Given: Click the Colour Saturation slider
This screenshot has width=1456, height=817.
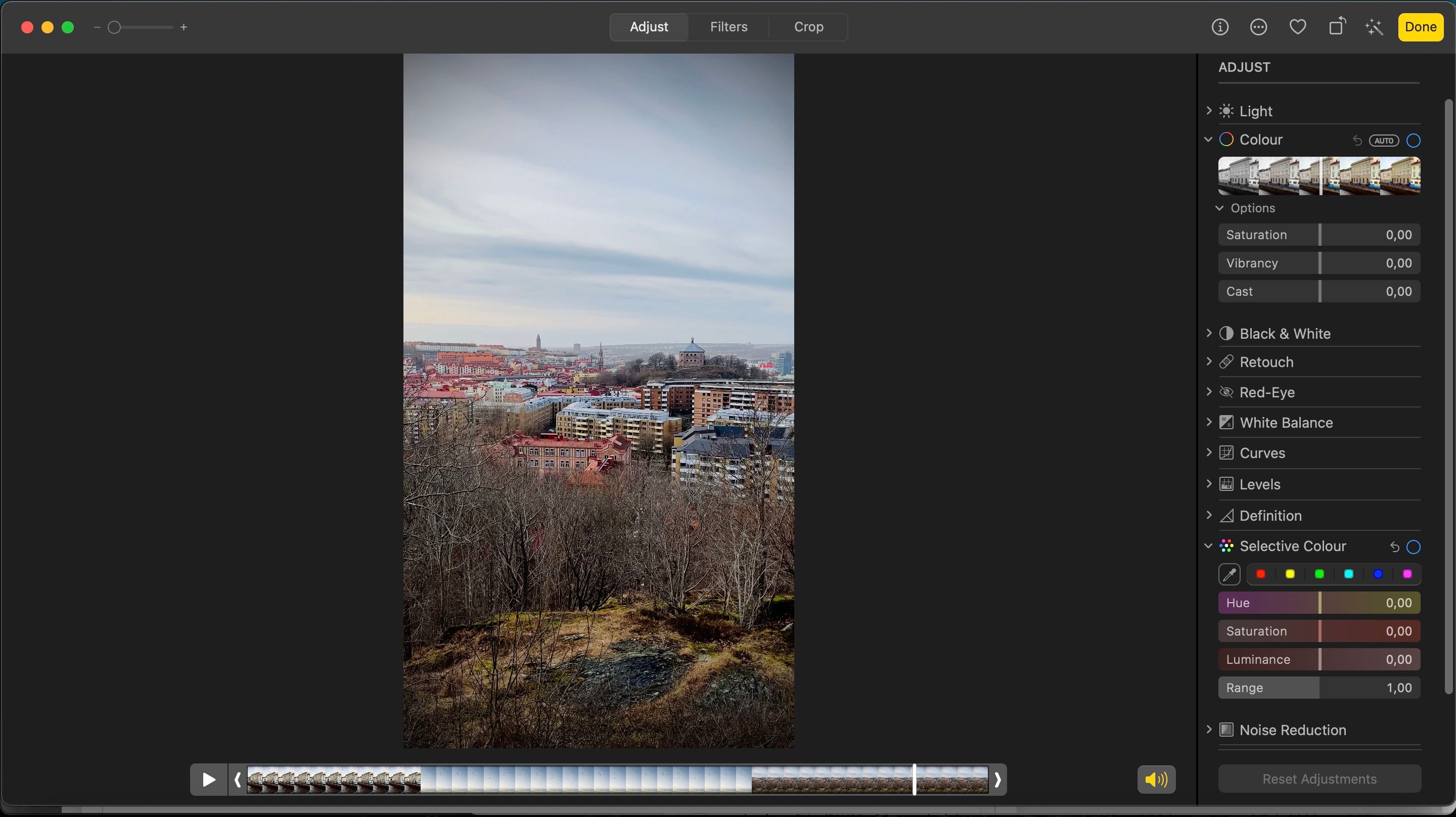Looking at the screenshot, I should click(x=1319, y=235).
